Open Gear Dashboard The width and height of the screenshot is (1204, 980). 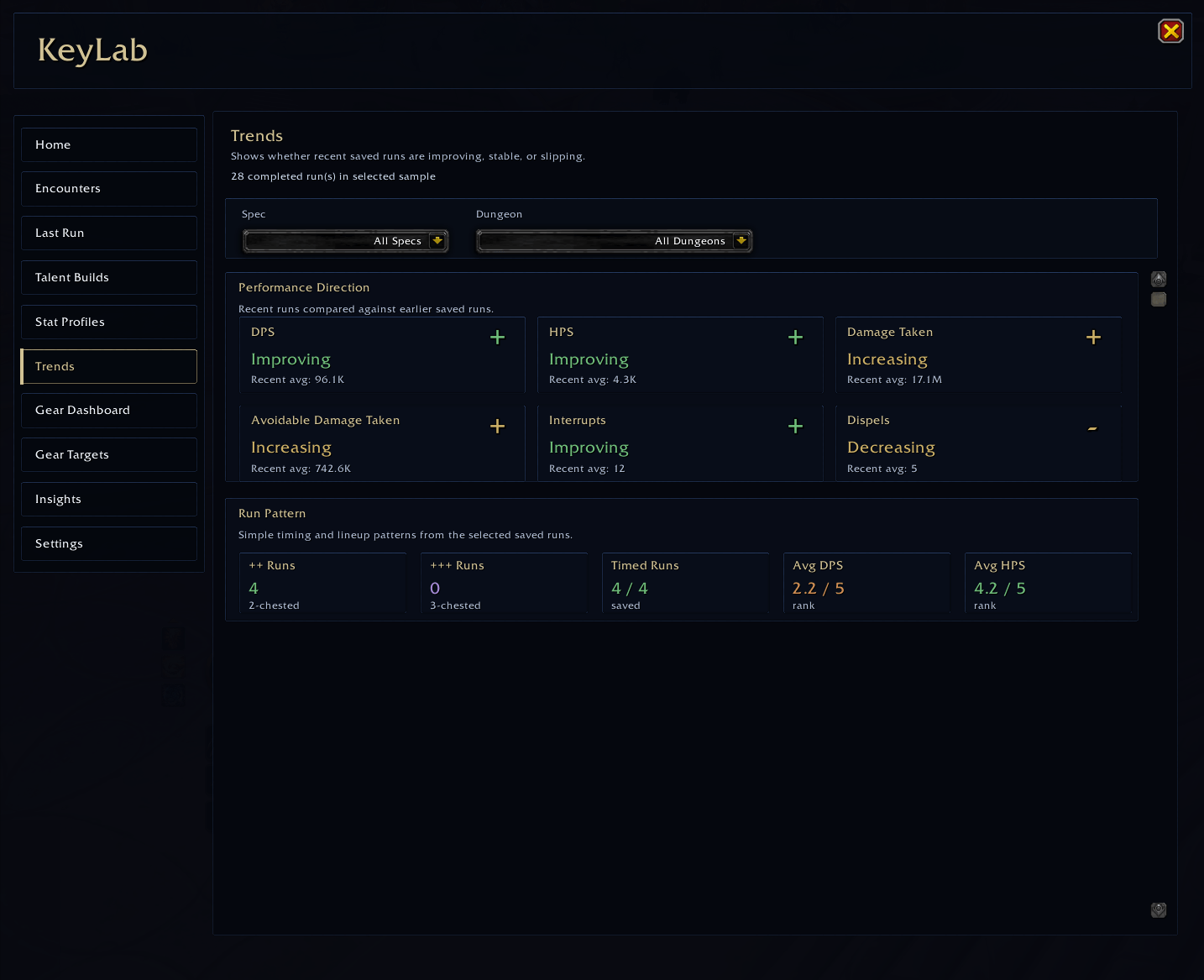coord(109,411)
